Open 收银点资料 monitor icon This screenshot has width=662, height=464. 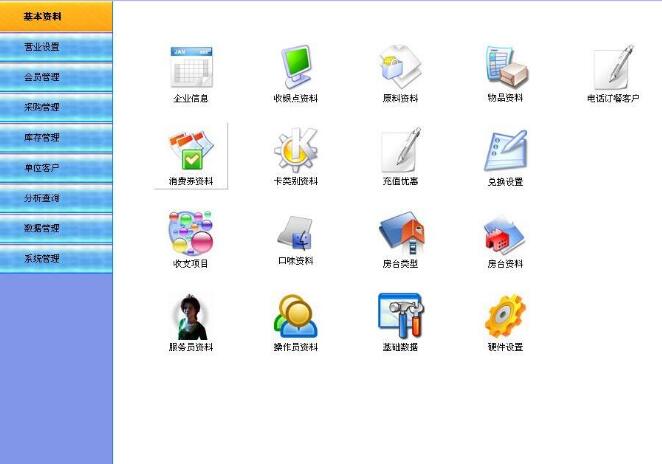click(295, 68)
